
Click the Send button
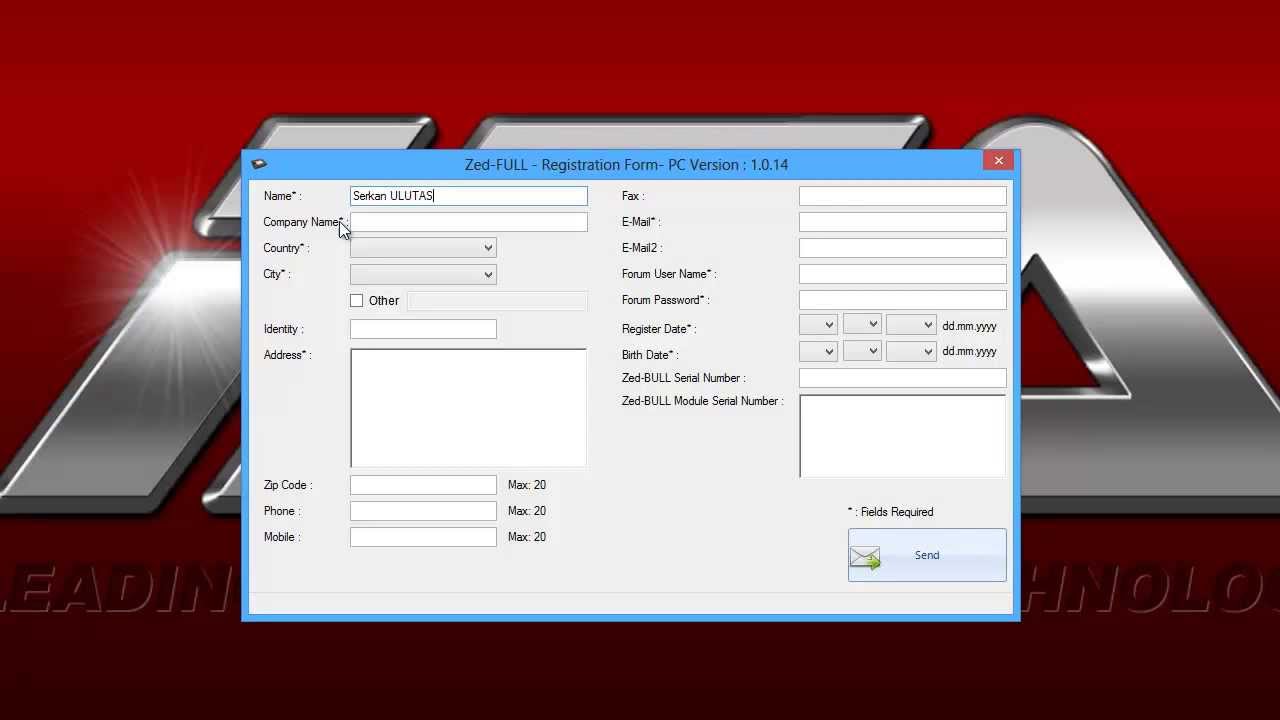[927, 555]
